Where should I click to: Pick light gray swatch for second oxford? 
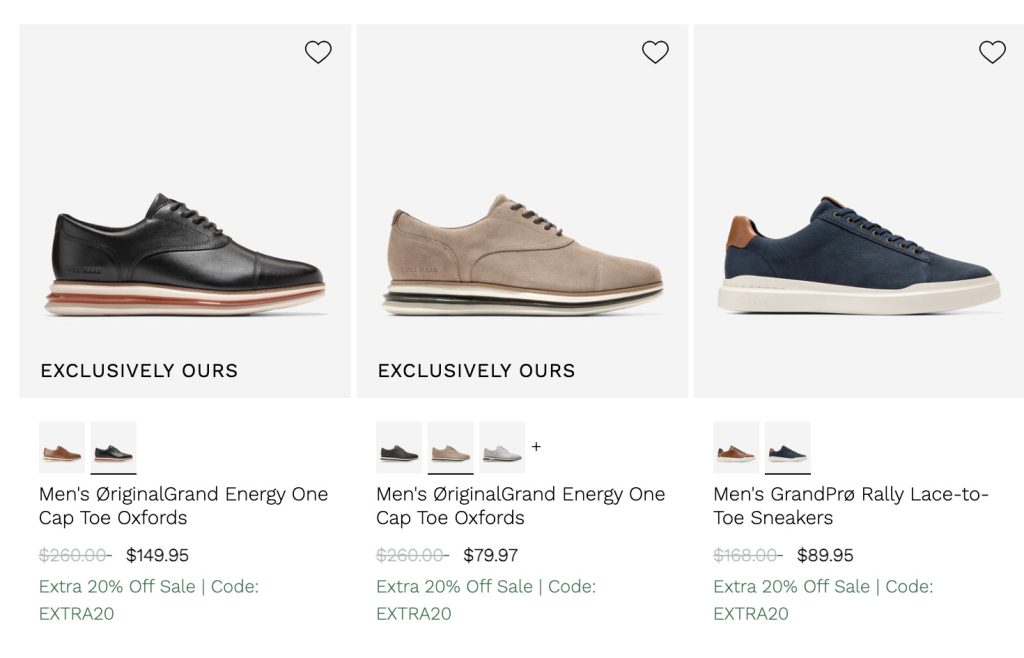(x=502, y=447)
